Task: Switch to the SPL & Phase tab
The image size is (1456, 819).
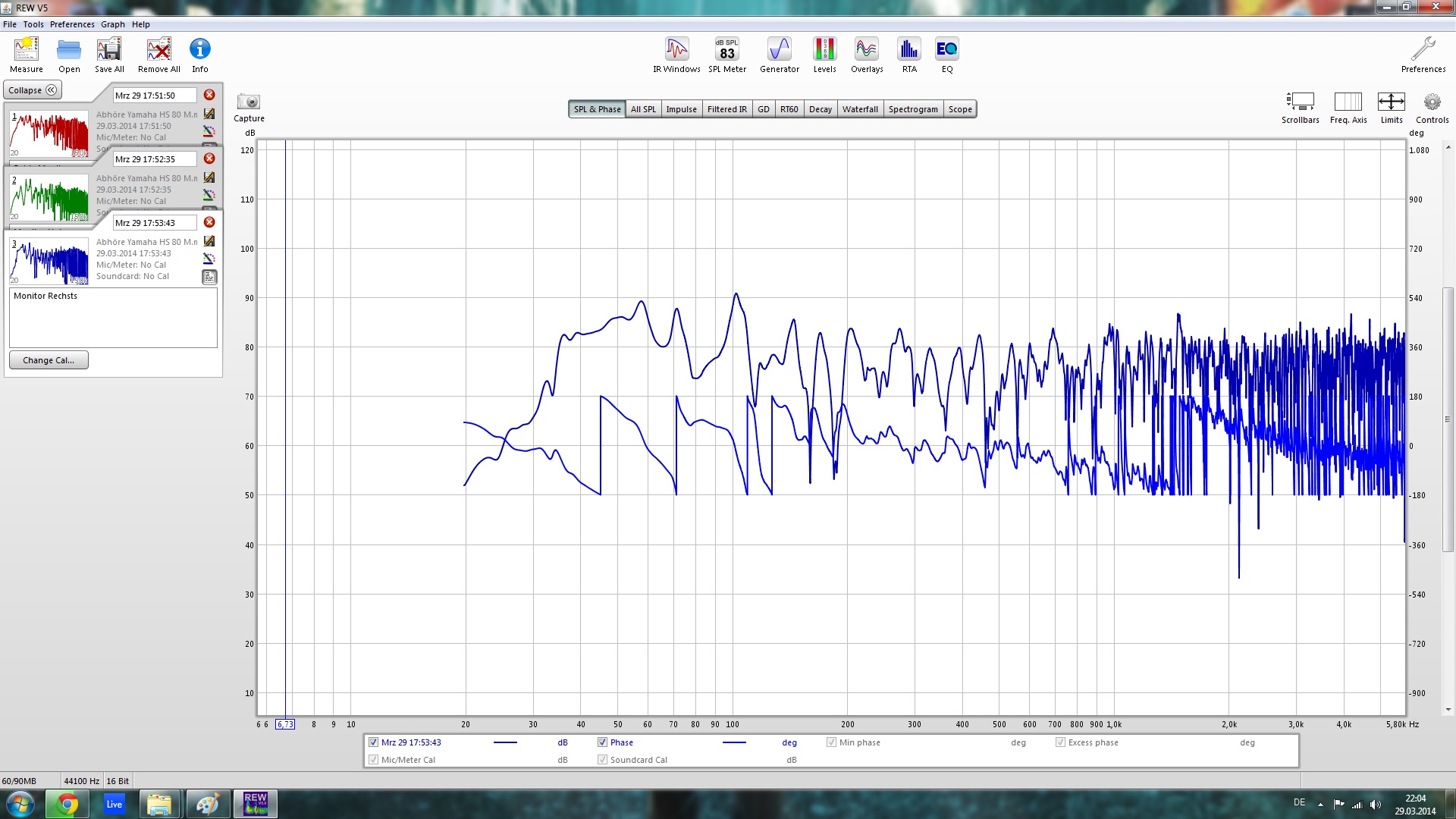Action: (x=597, y=109)
